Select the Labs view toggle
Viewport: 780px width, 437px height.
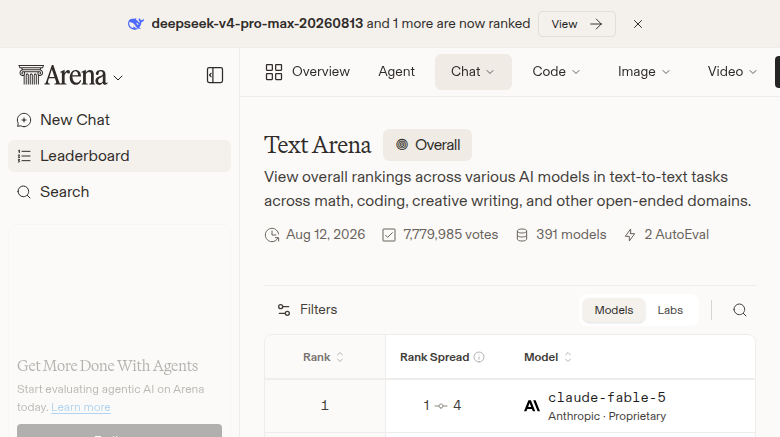click(x=670, y=310)
